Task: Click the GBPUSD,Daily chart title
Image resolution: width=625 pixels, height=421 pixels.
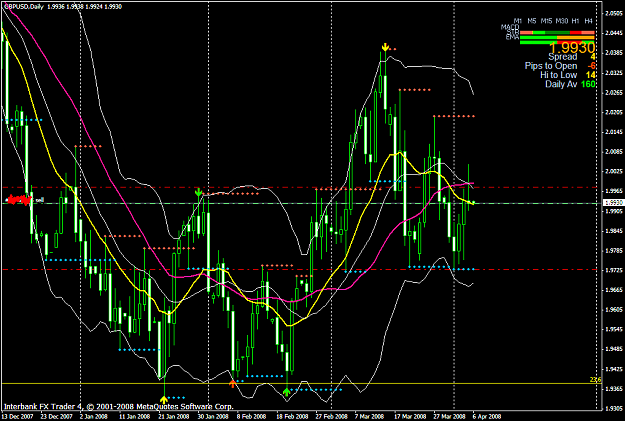Action: coord(23,6)
